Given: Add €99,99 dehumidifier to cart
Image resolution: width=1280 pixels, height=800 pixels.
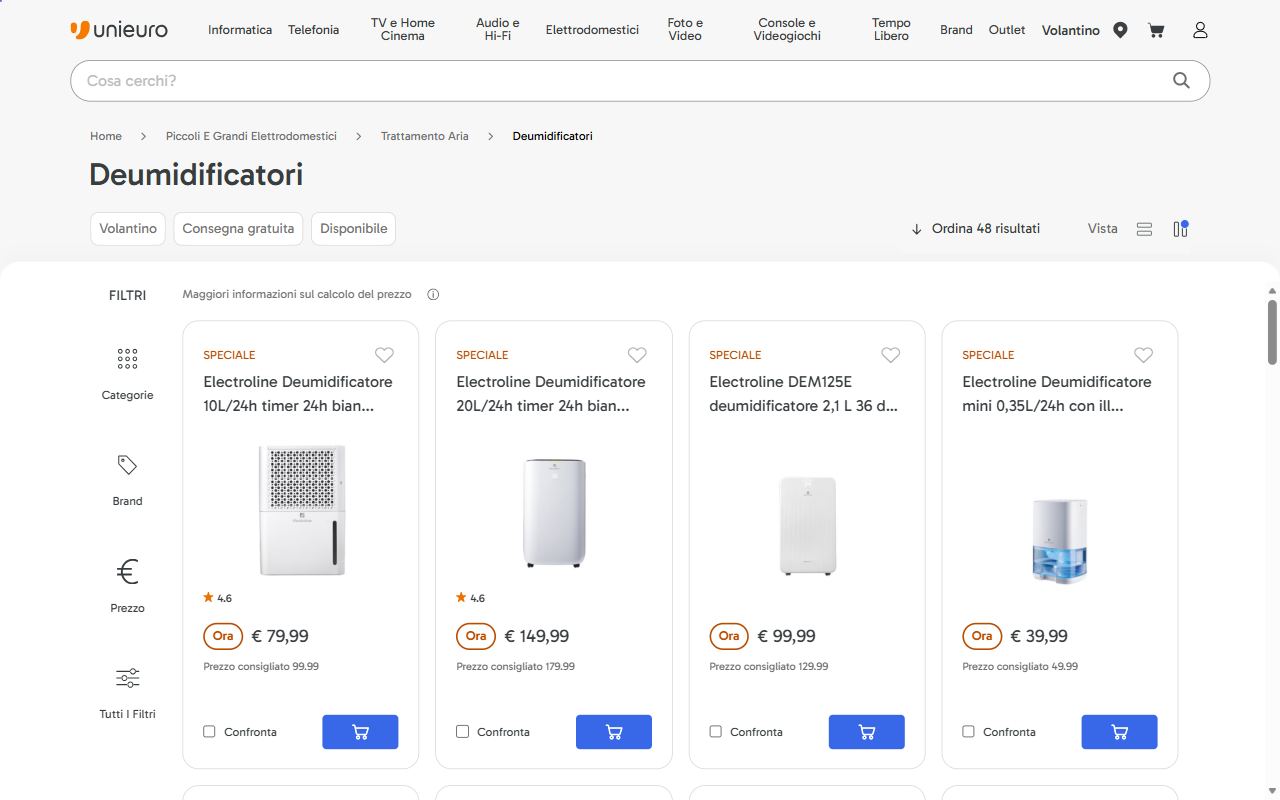Looking at the screenshot, I should tap(866, 732).
